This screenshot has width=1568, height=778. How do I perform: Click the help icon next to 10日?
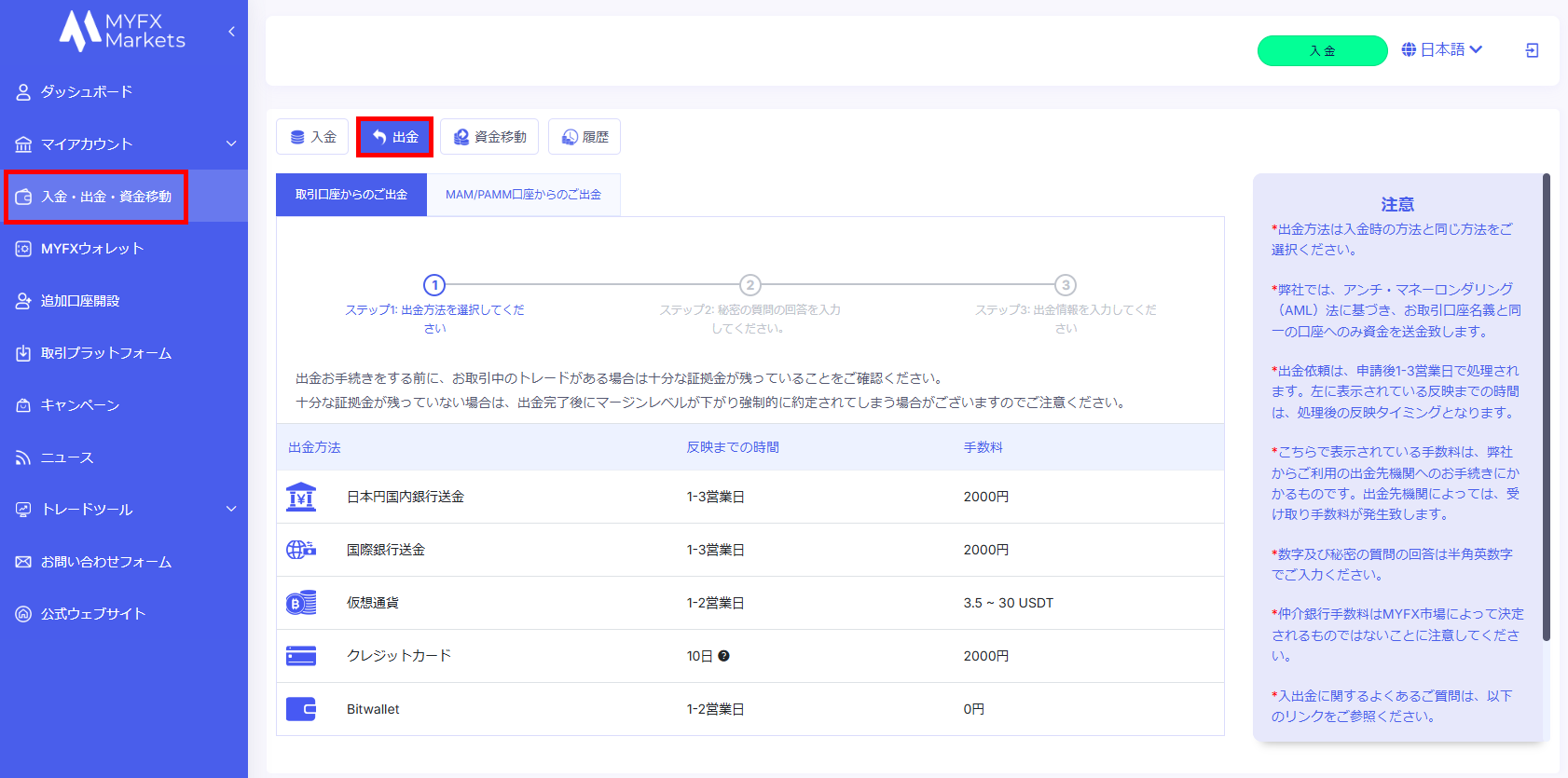[x=723, y=656]
